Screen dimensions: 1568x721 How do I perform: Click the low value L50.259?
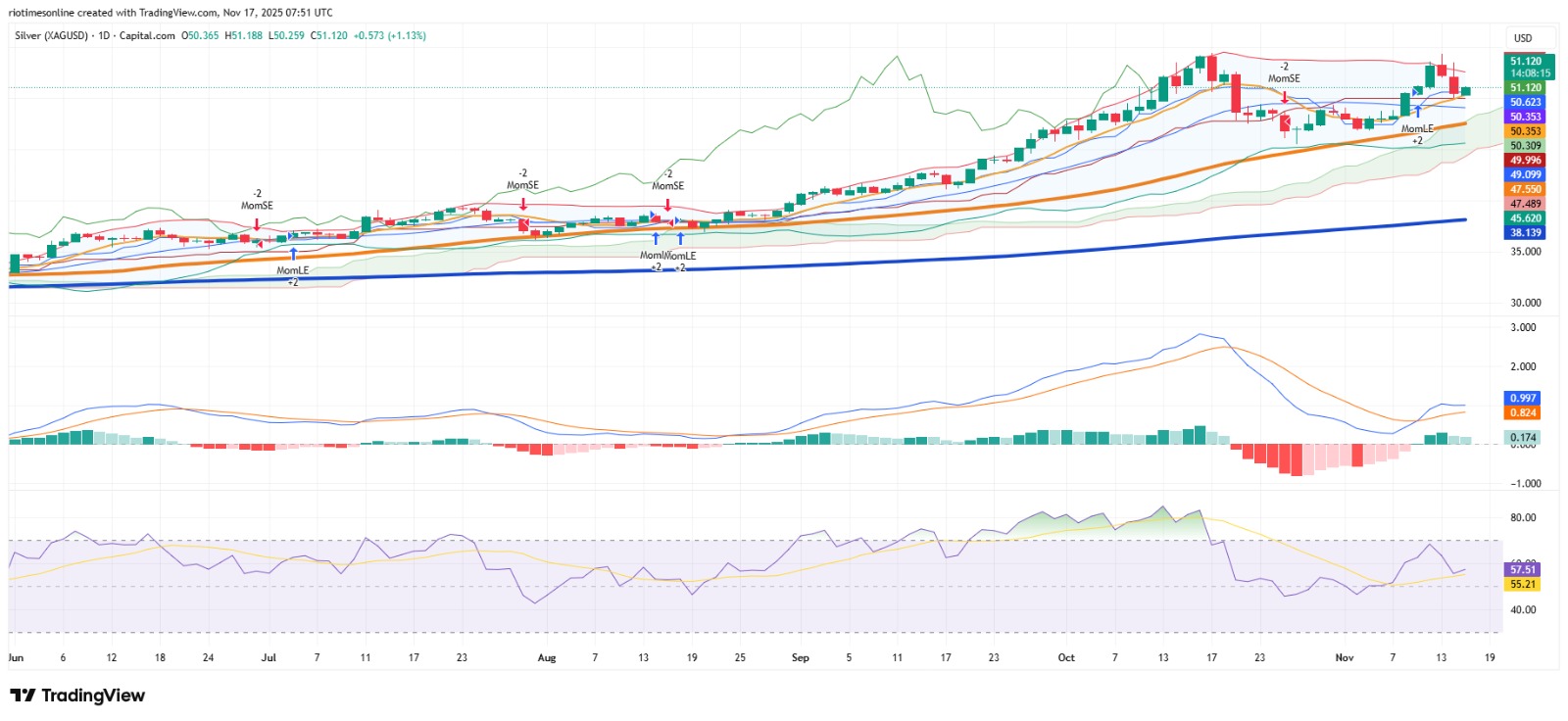[286, 35]
